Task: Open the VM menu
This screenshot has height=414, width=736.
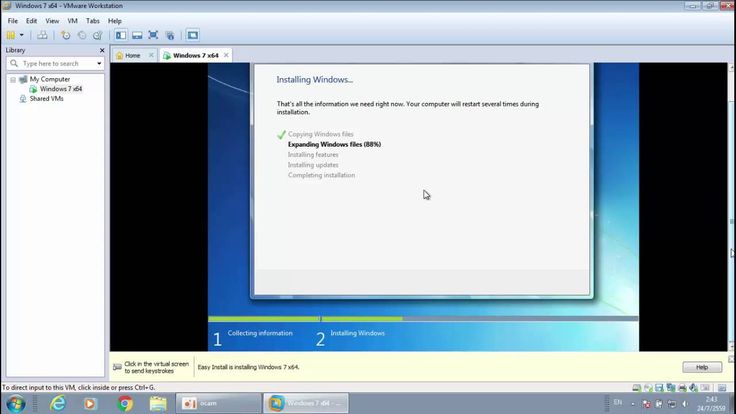Action: point(72,21)
